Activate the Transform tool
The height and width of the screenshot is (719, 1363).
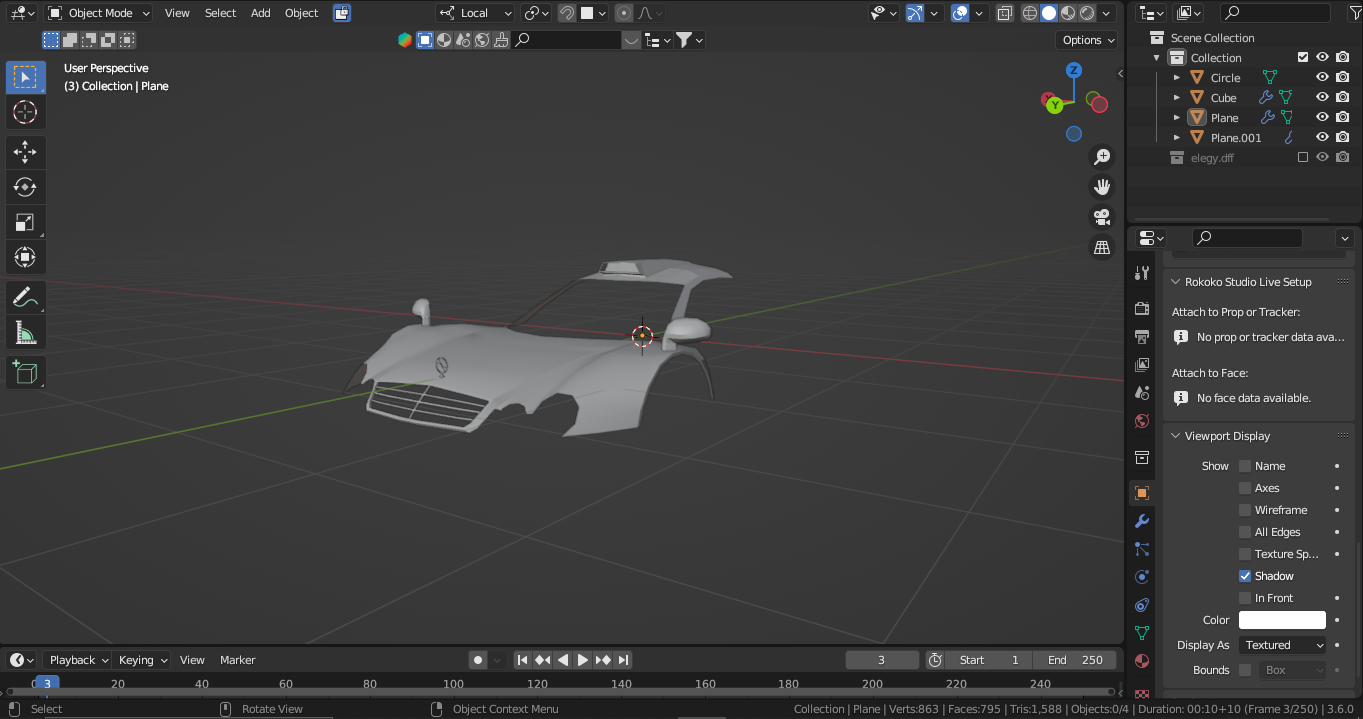point(25,257)
